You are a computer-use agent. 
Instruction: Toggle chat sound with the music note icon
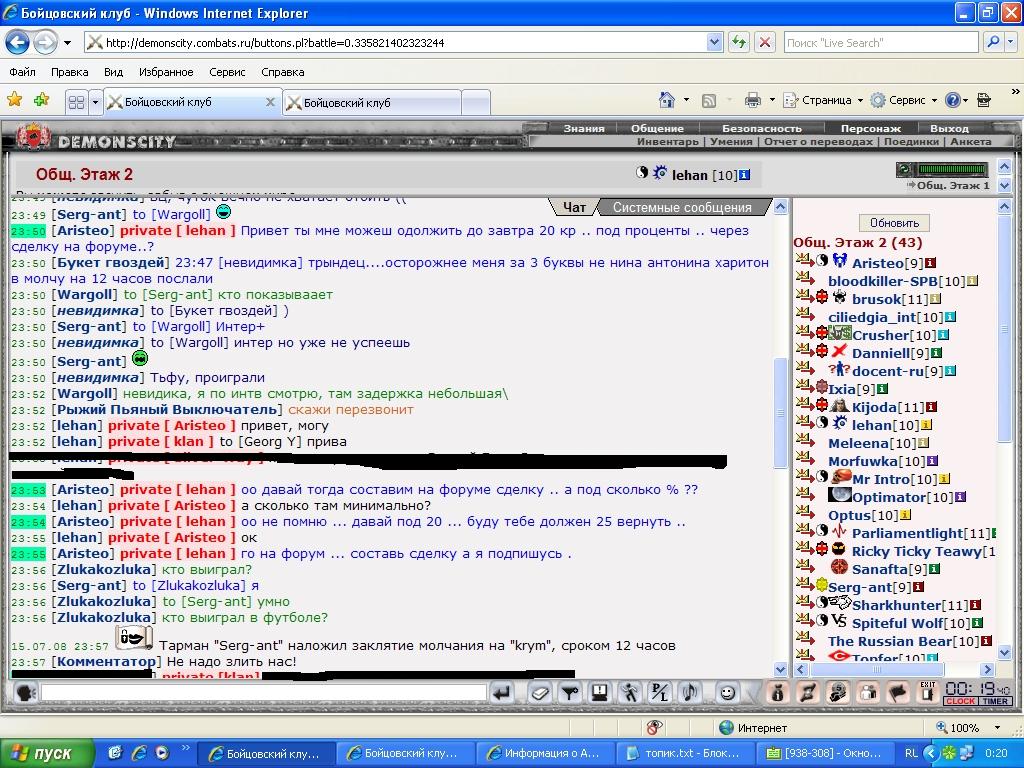point(690,692)
